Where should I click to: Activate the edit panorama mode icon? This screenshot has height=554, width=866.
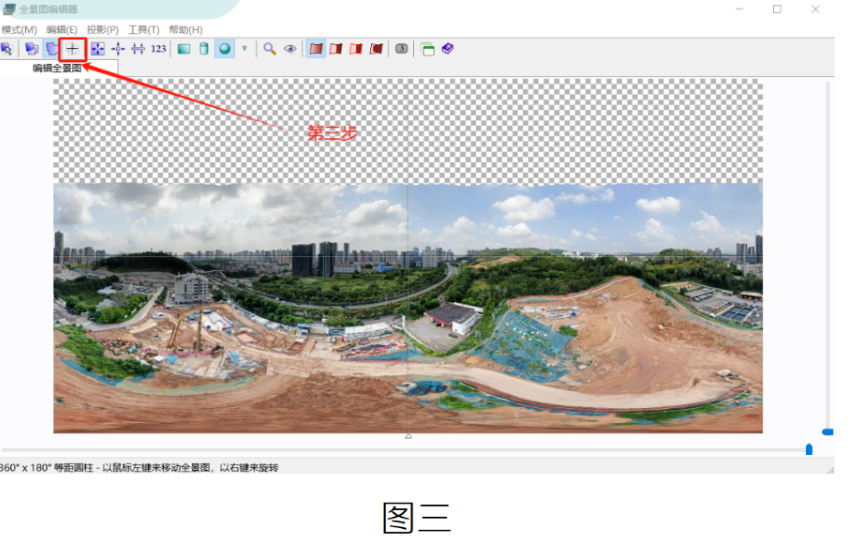coord(51,49)
